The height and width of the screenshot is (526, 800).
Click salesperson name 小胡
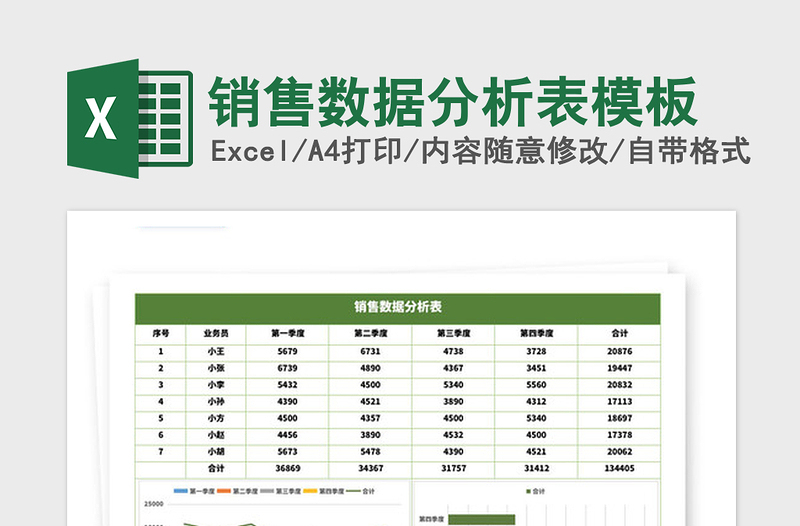(216, 452)
